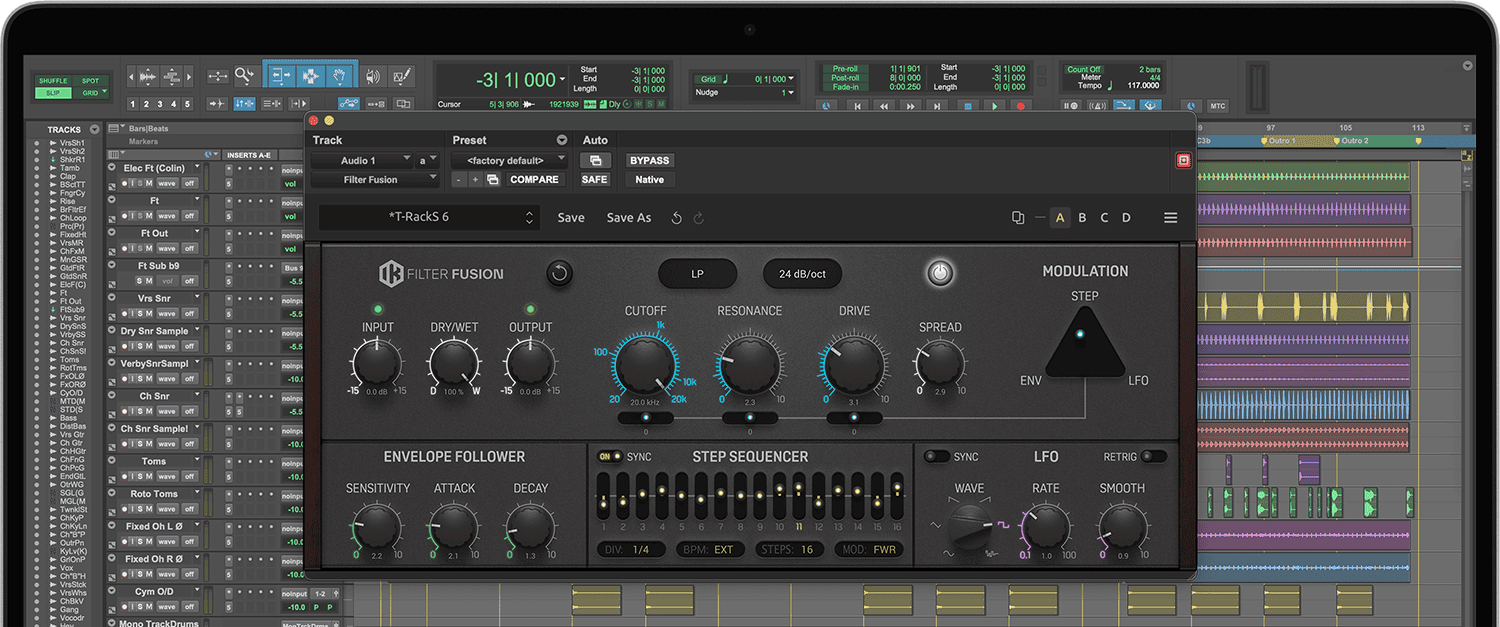Click the undo arrow next to Save As
This screenshot has width=1500, height=627.
tap(677, 218)
